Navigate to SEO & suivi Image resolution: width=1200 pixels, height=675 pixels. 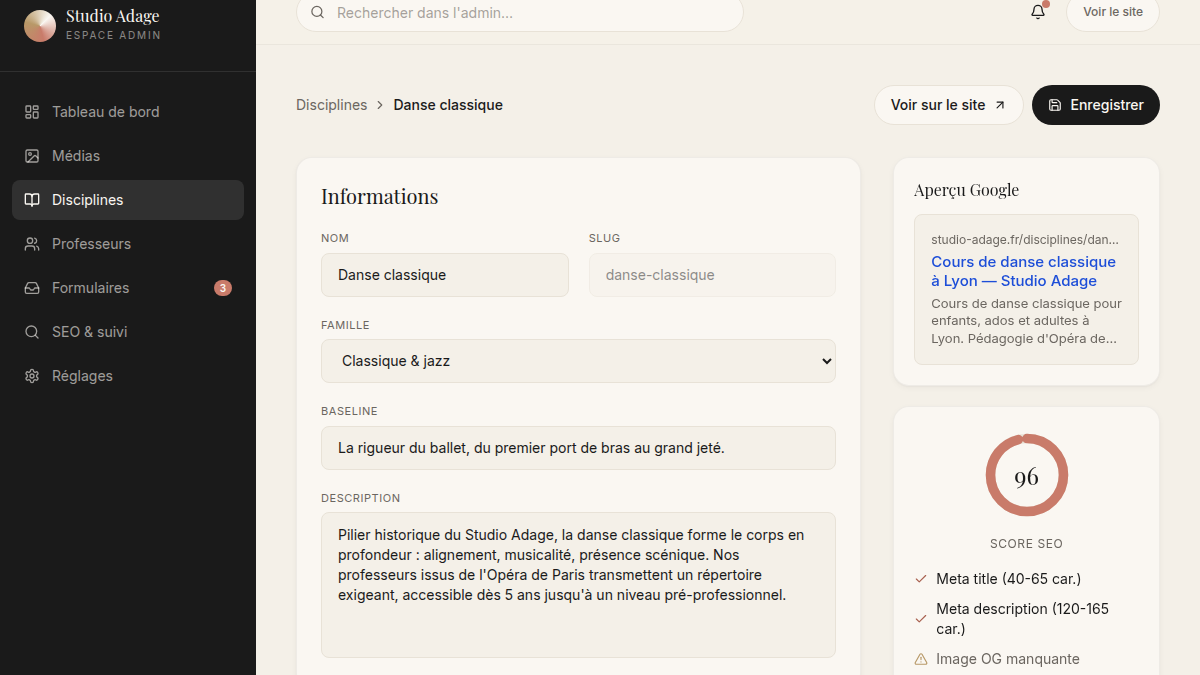pyautogui.click(x=128, y=332)
